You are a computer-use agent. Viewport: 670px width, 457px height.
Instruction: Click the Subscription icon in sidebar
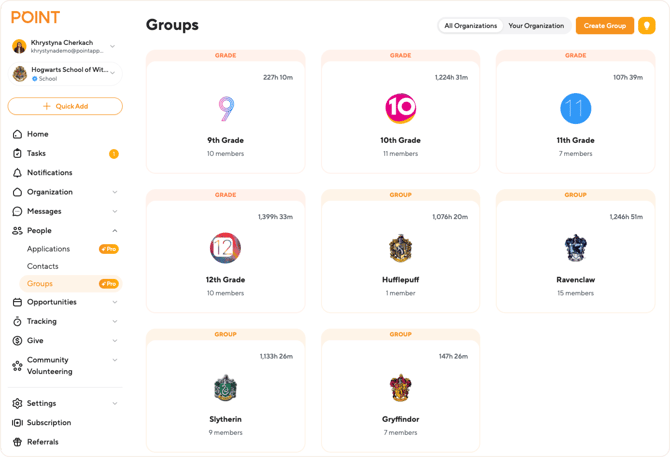click(17, 423)
